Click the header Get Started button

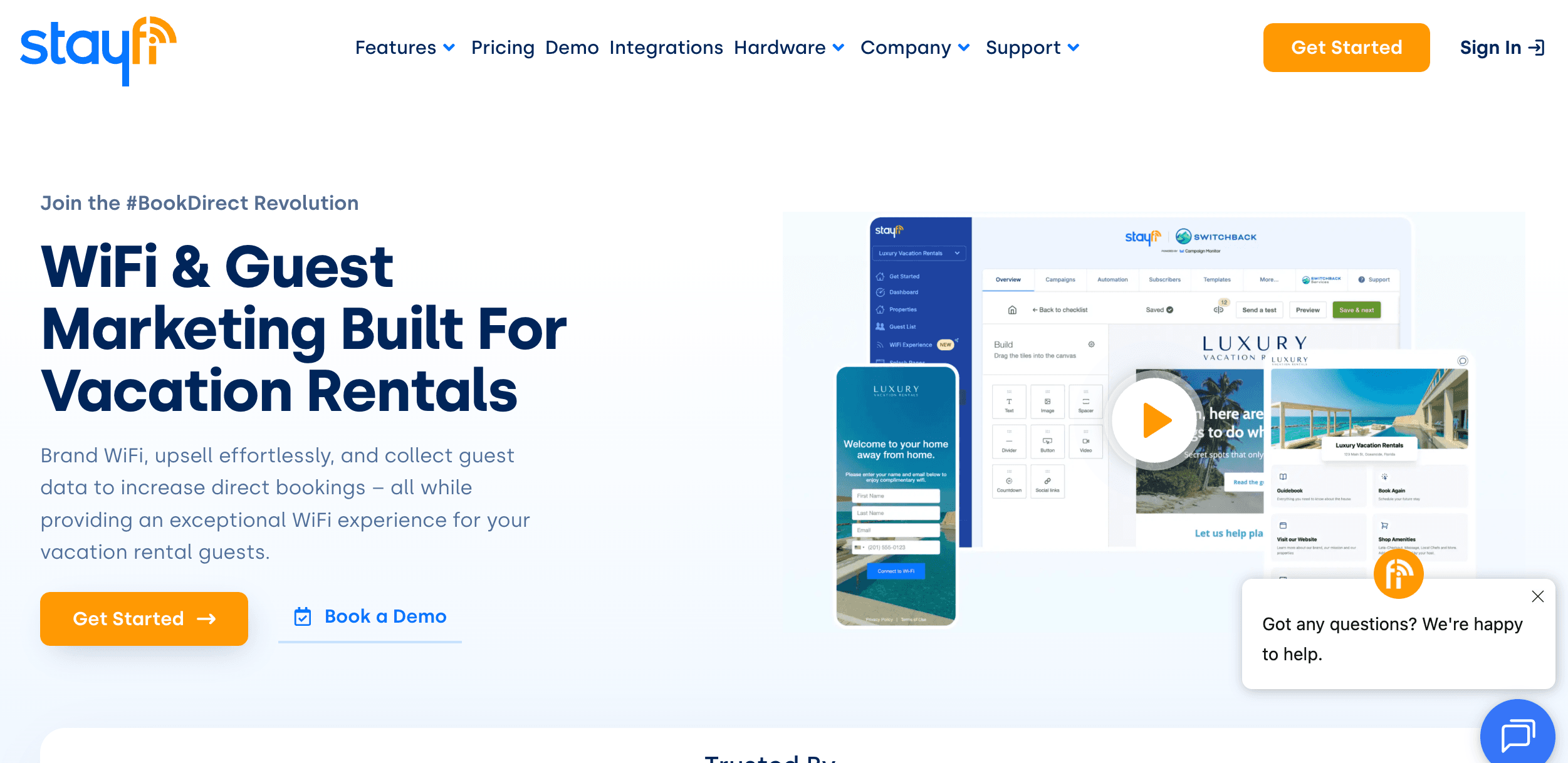[x=1346, y=48]
